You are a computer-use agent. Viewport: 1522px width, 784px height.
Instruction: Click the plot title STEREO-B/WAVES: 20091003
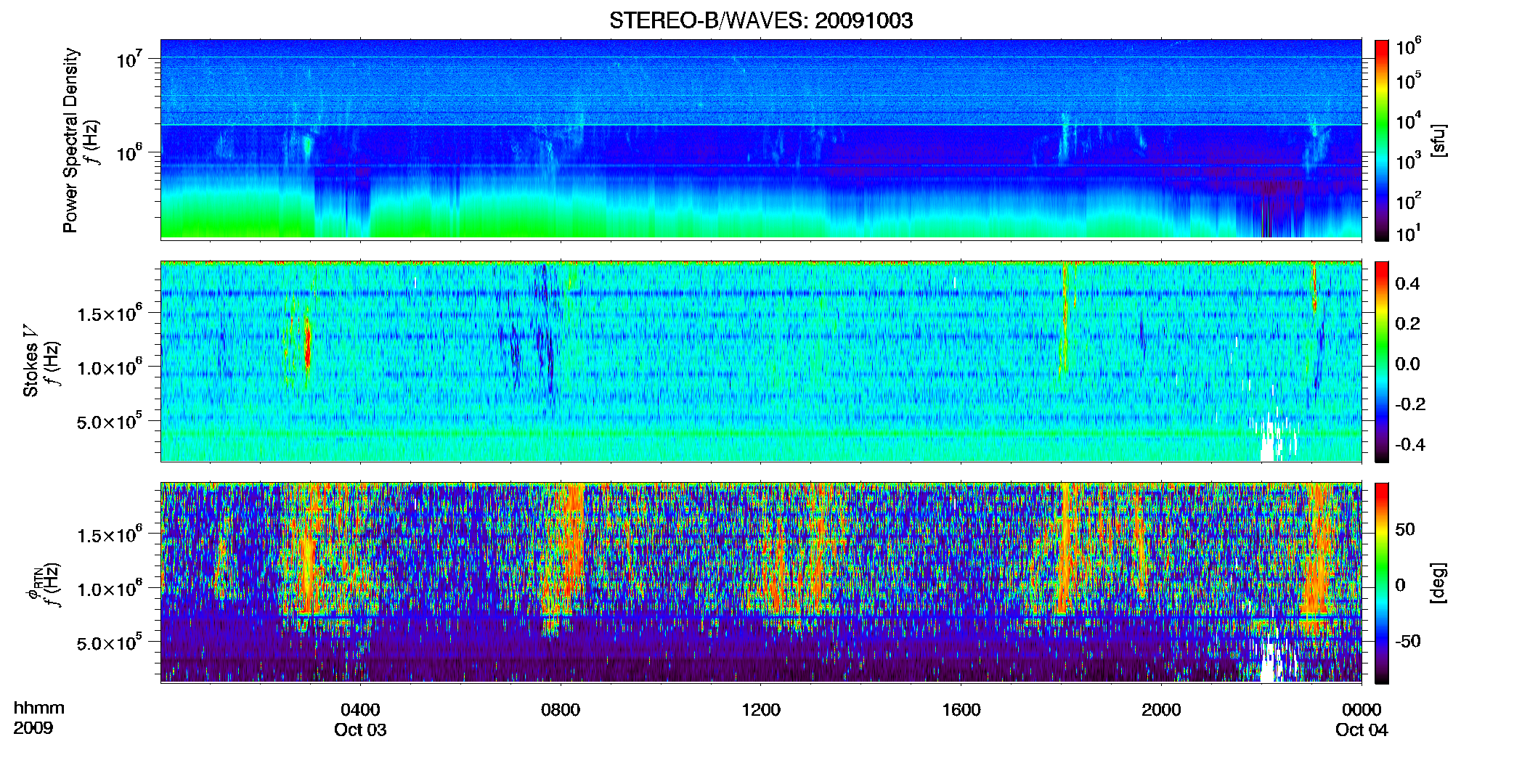761,20
